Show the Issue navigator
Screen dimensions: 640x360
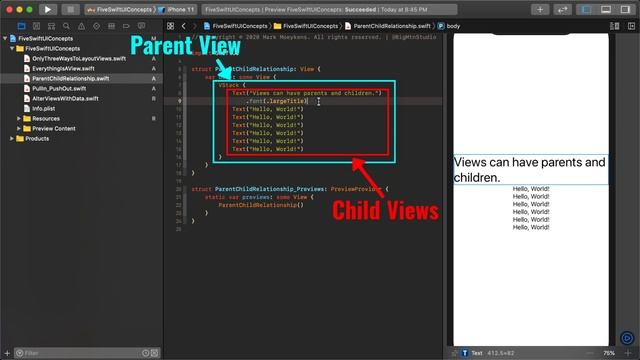coord(81,26)
